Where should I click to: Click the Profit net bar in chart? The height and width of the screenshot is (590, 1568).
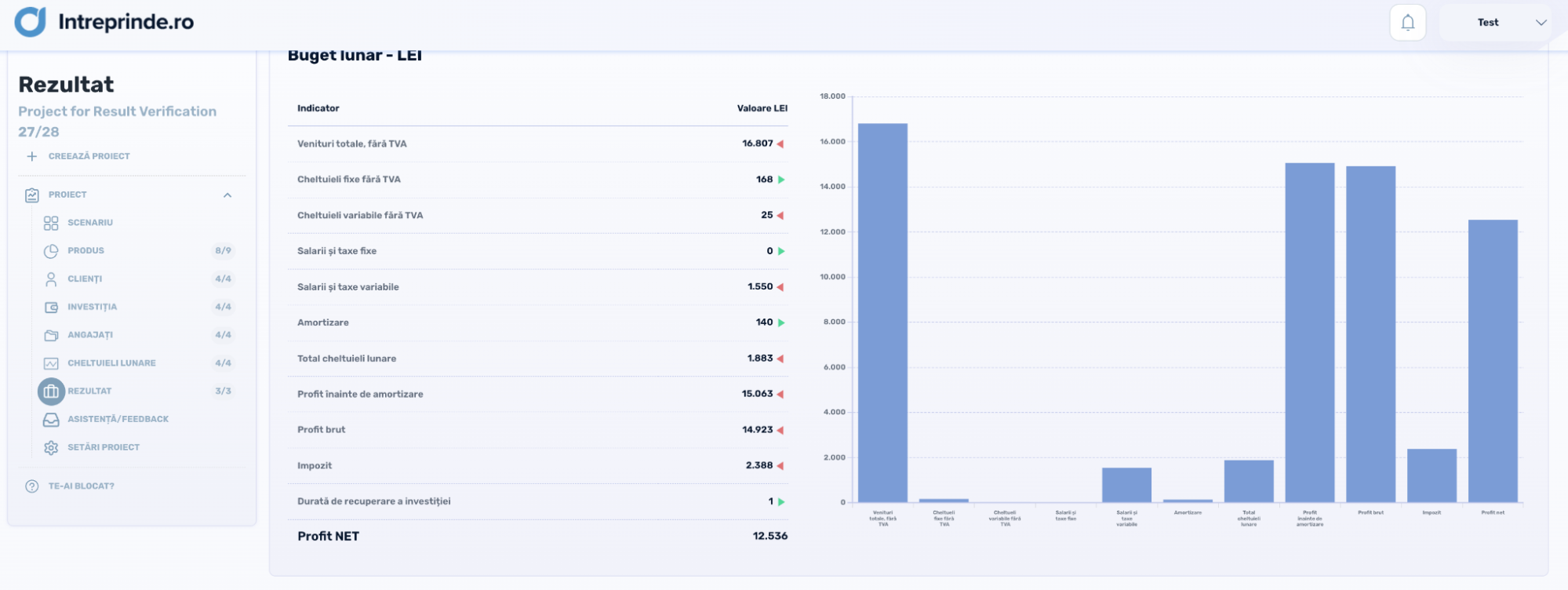[x=1492, y=361]
